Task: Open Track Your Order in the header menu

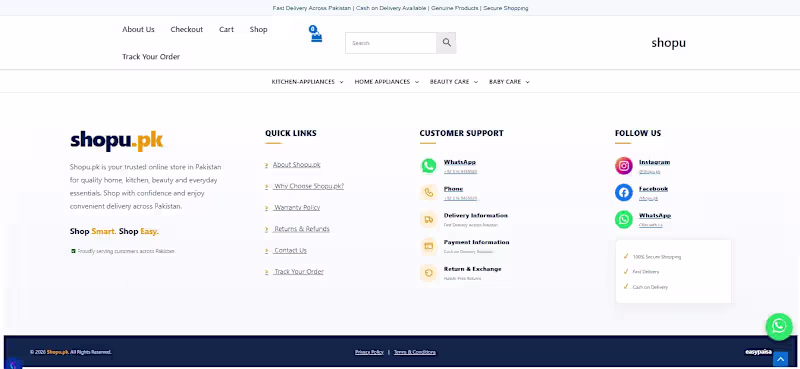Action: tap(151, 57)
